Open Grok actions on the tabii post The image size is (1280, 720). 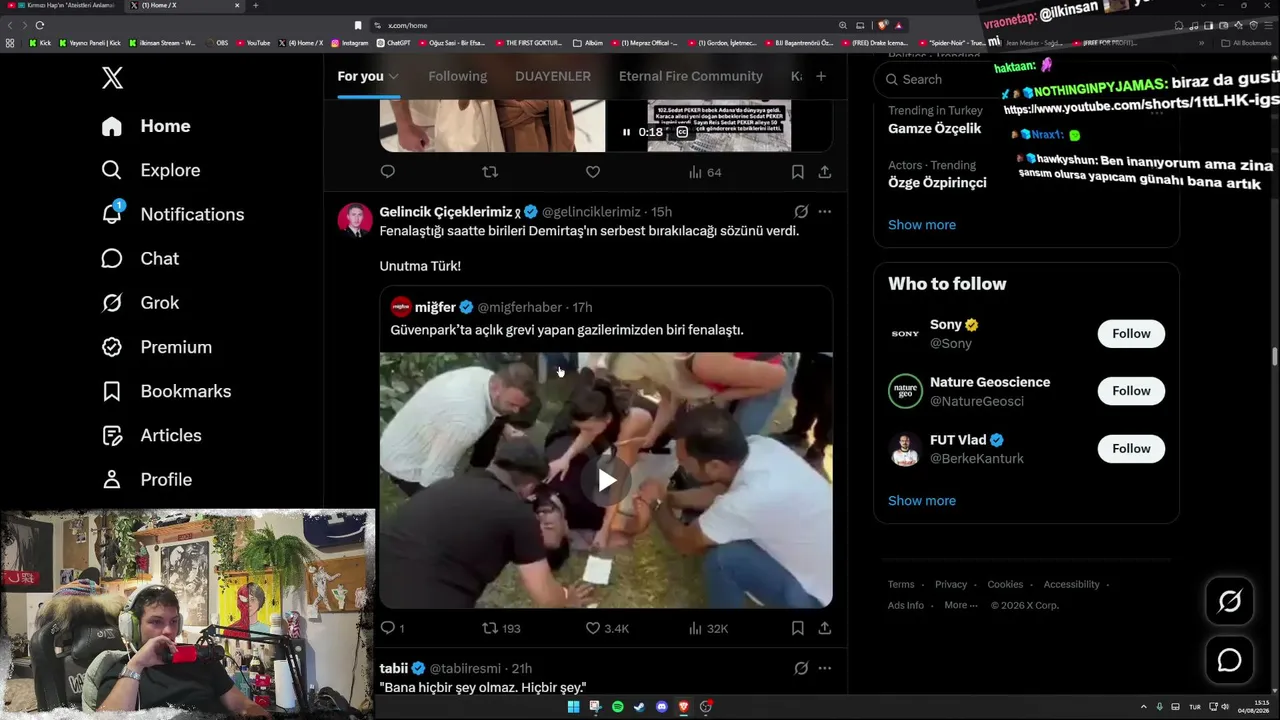pyautogui.click(x=801, y=668)
